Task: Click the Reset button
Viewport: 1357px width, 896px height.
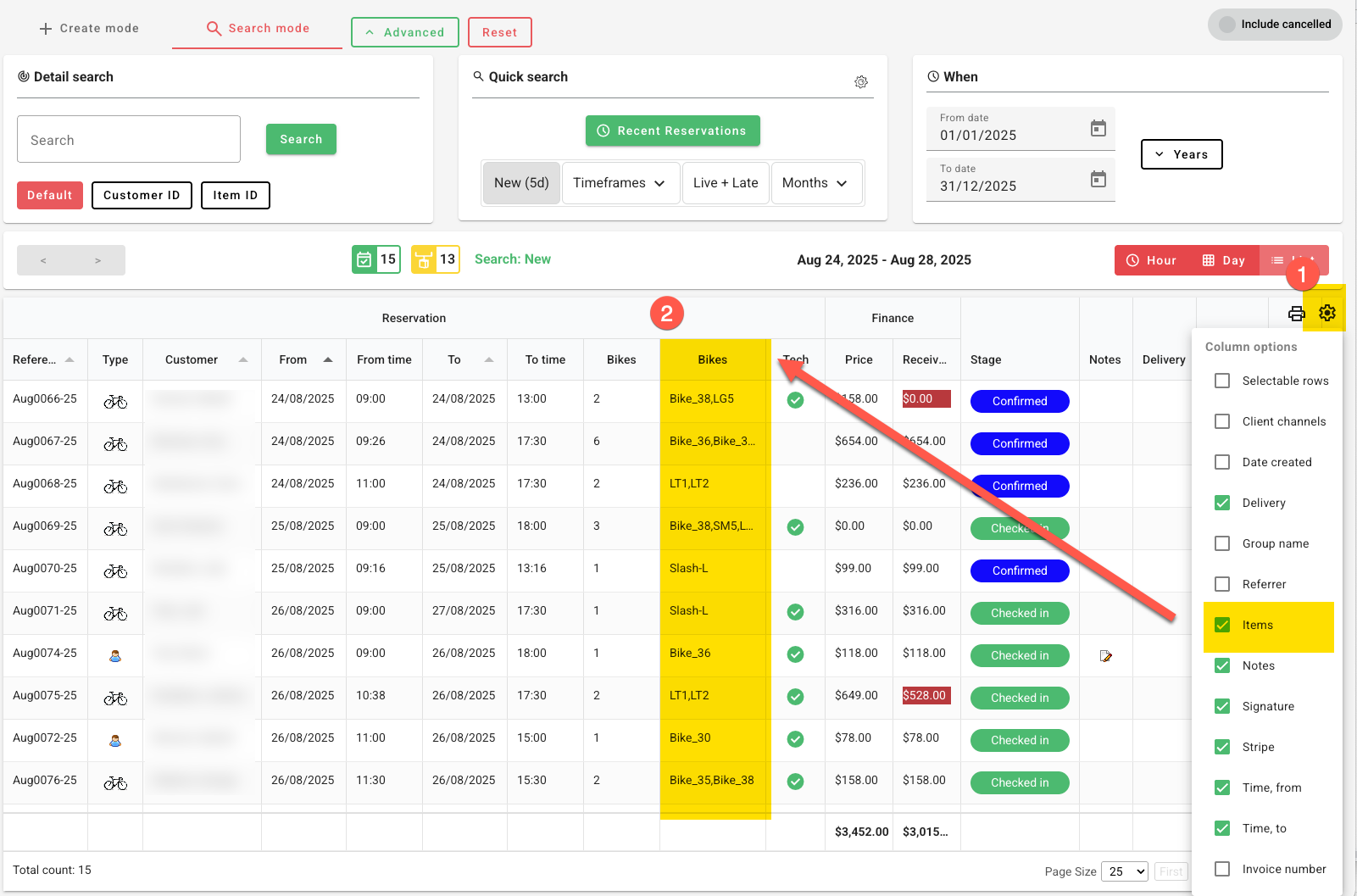Action: [x=500, y=32]
